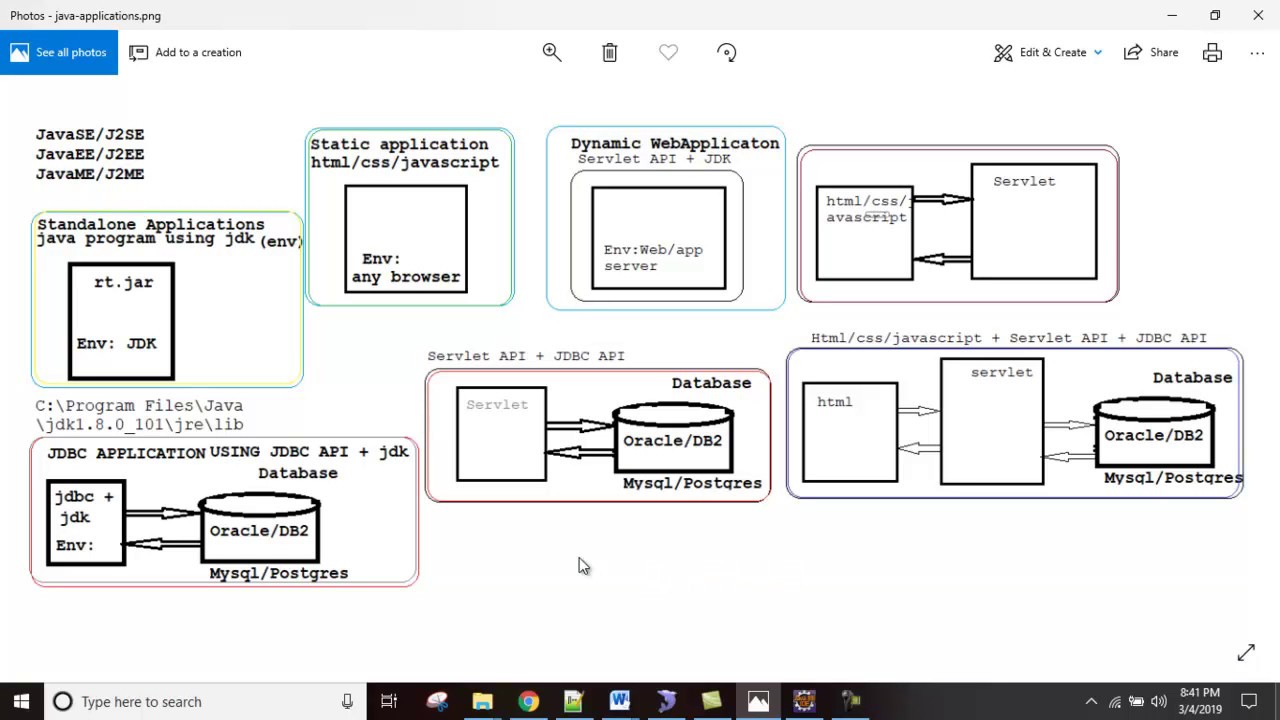Select the active Photos app taskbar icon

(x=758, y=701)
